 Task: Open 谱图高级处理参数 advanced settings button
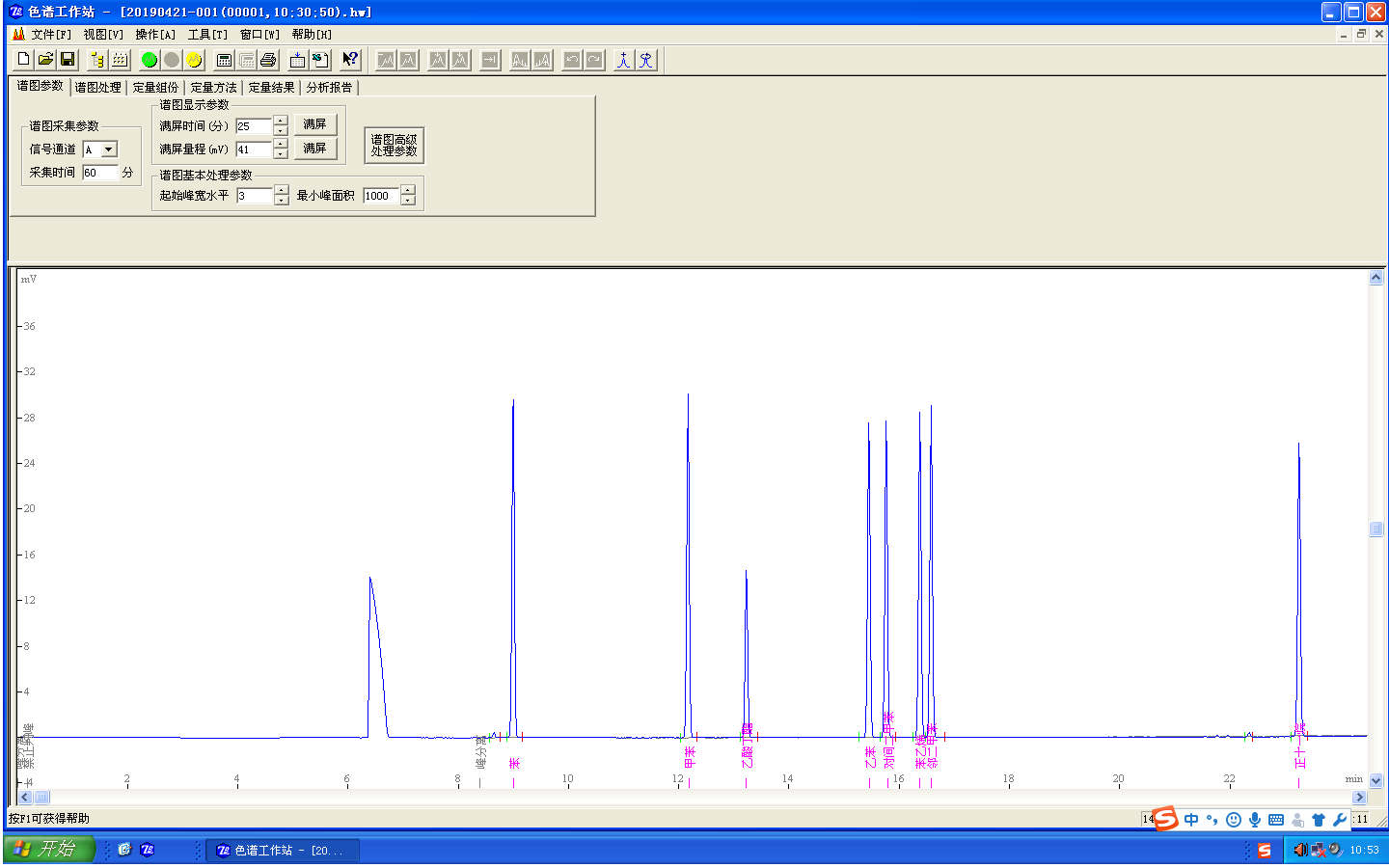pyautogui.click(x=394, y=146)
